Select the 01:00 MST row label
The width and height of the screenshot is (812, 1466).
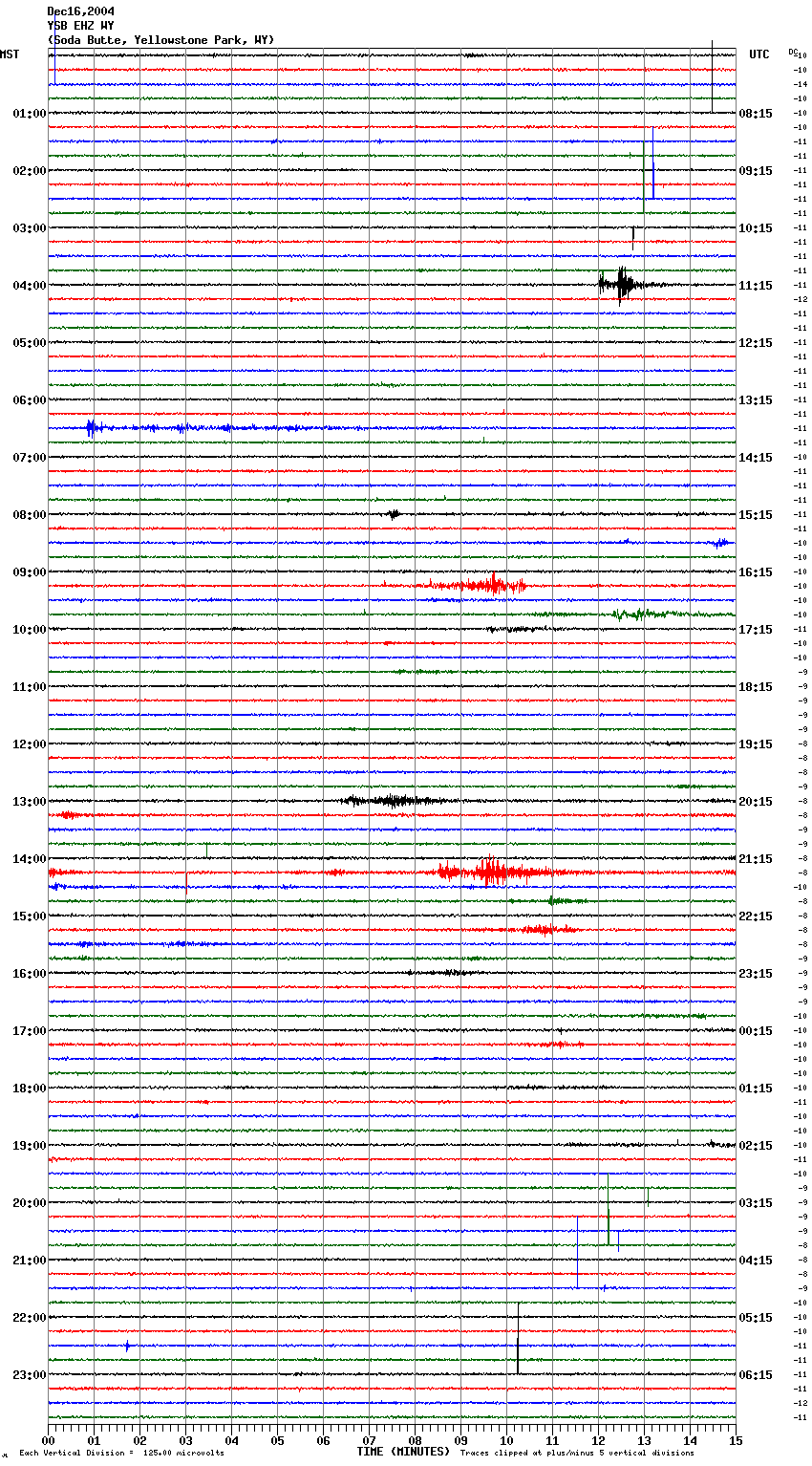point(30,114)
